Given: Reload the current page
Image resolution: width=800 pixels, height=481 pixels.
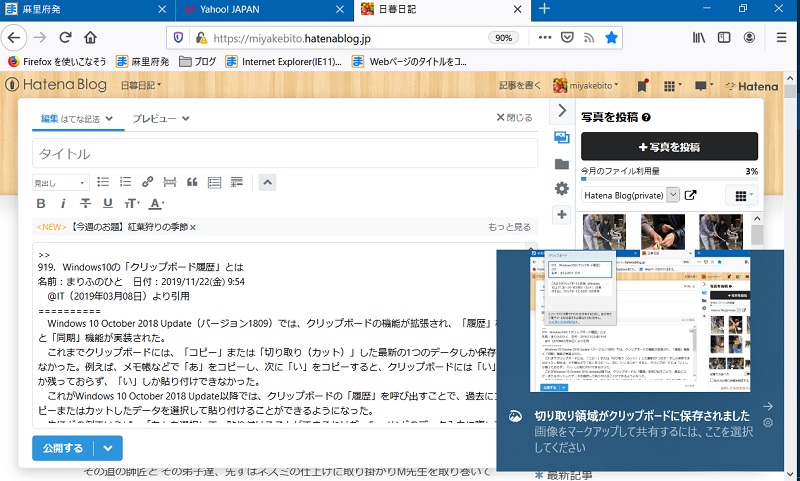Looking at the screenshot, I should click(x=65, y=37).
